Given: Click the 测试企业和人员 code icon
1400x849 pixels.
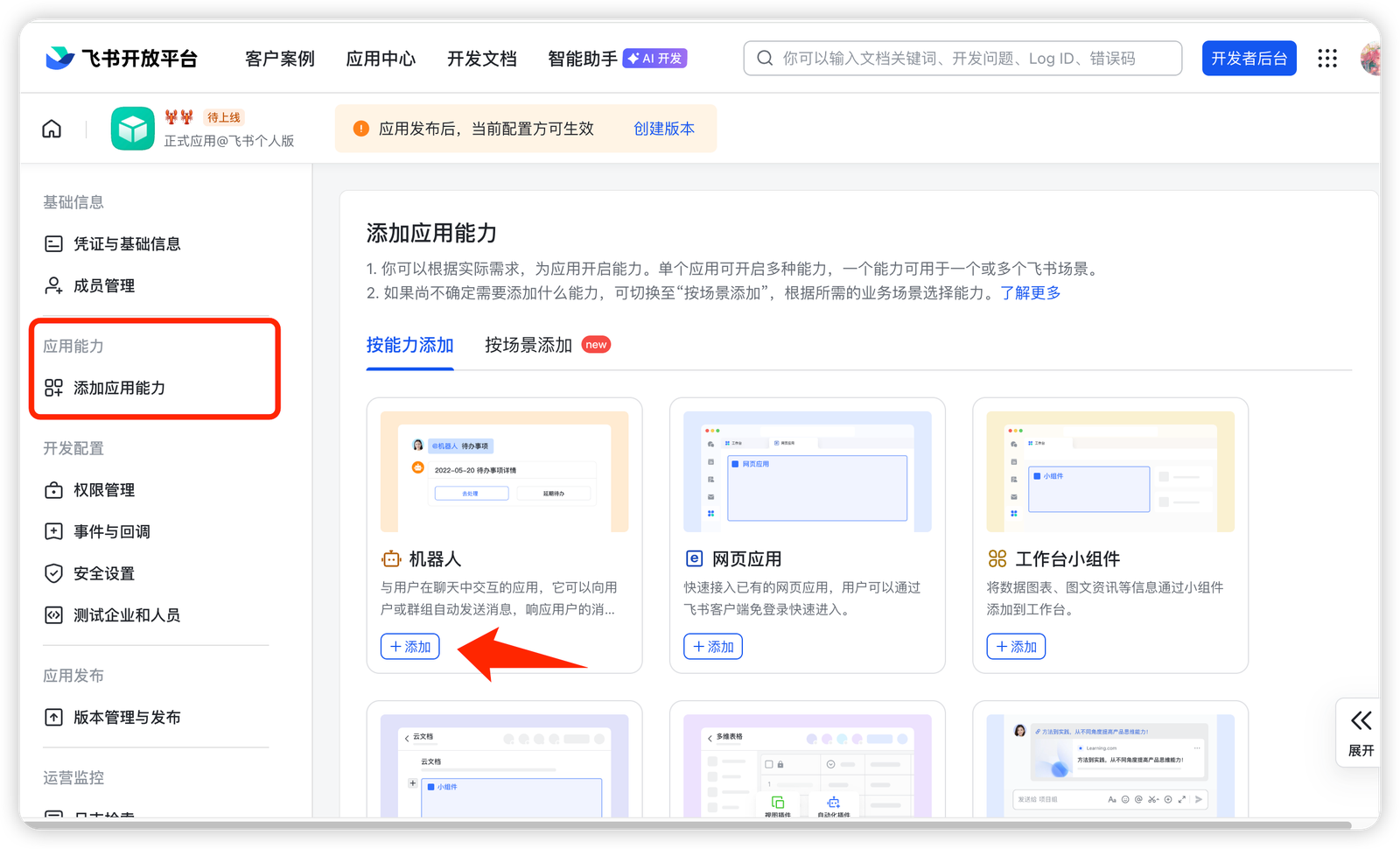Looking at the screenshot, I should pos(53,615).
